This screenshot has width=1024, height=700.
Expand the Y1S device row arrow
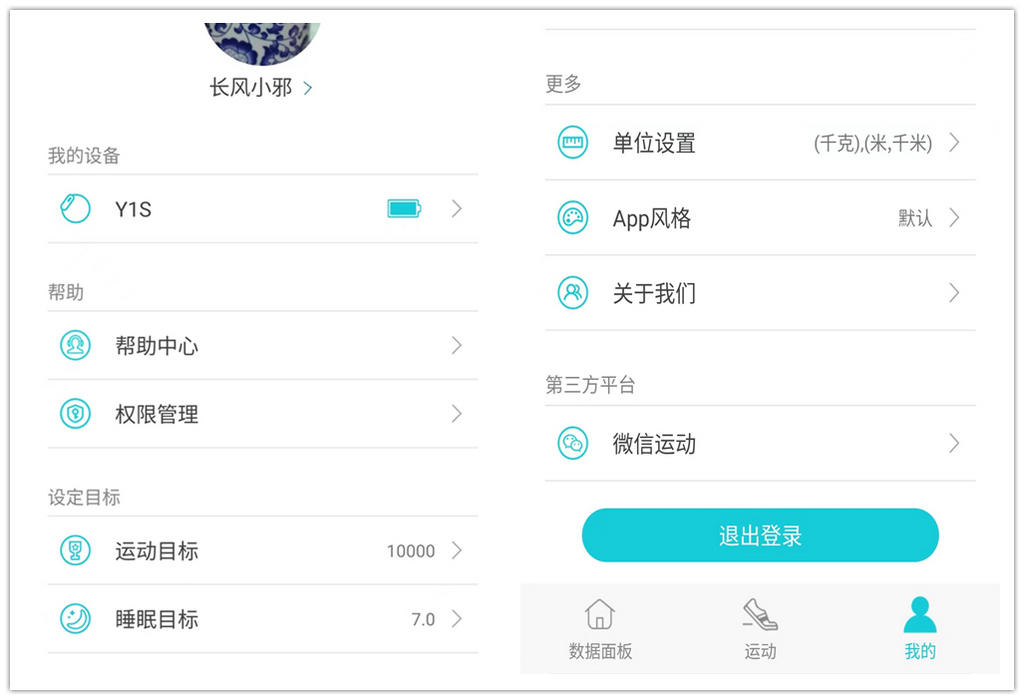pos(456,209)
